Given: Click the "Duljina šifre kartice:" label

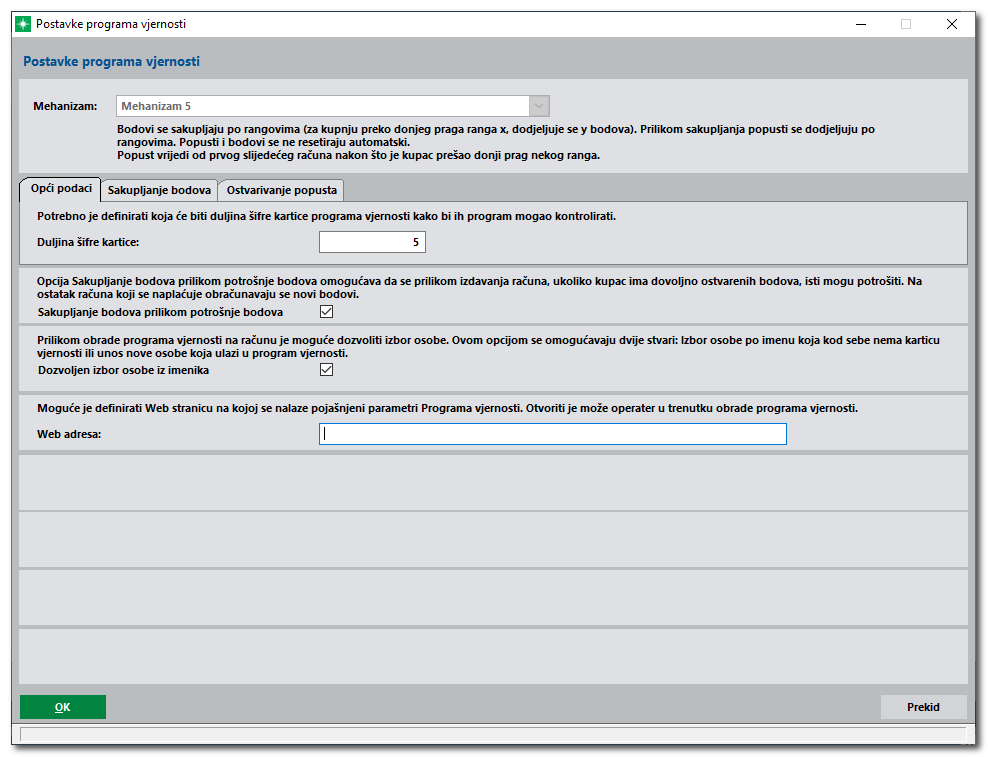Looking at the screenshot, I should (x=88, y=242).
